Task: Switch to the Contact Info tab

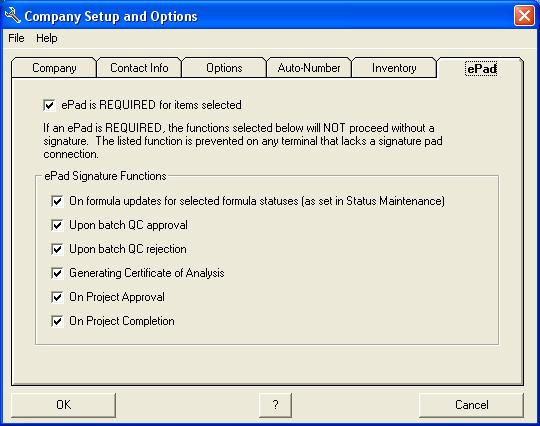Action: (139, 68)
